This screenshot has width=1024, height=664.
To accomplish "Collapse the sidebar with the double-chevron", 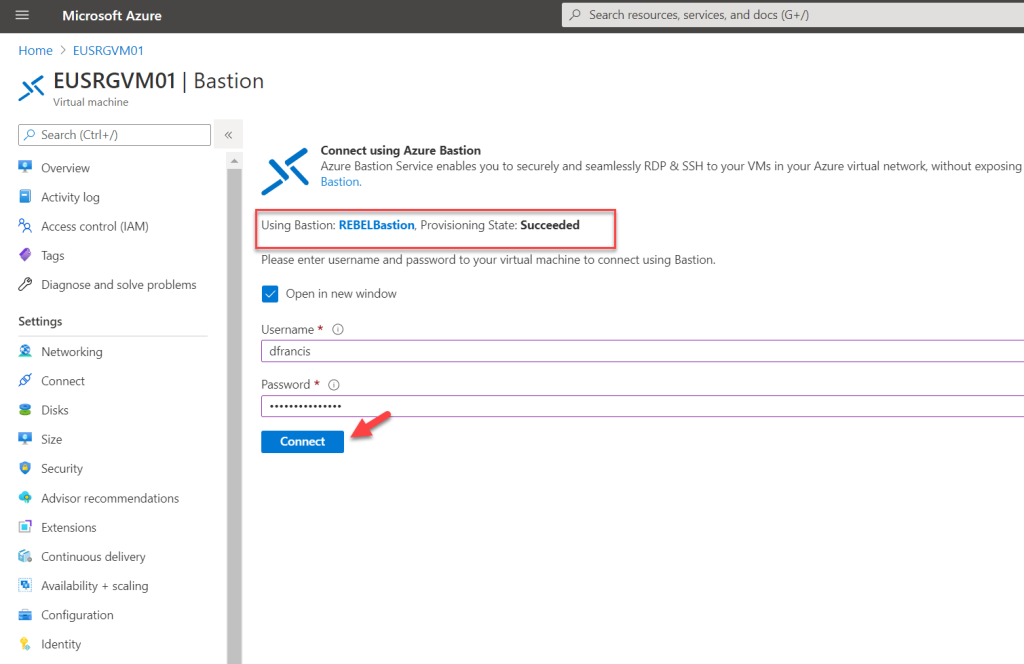I will point(228,133).
